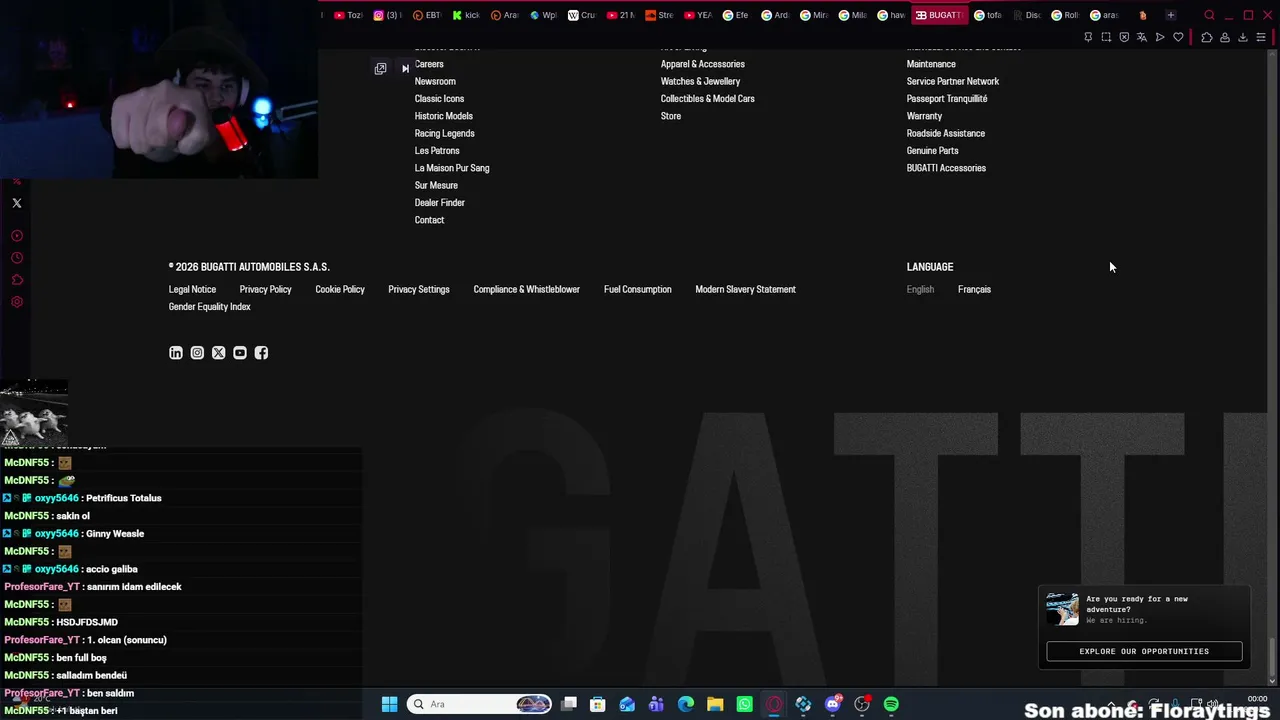Open Bugatti's LinkedIn page icon
This screenshot has width=1280, height=720.
click(x=176, y=353)
